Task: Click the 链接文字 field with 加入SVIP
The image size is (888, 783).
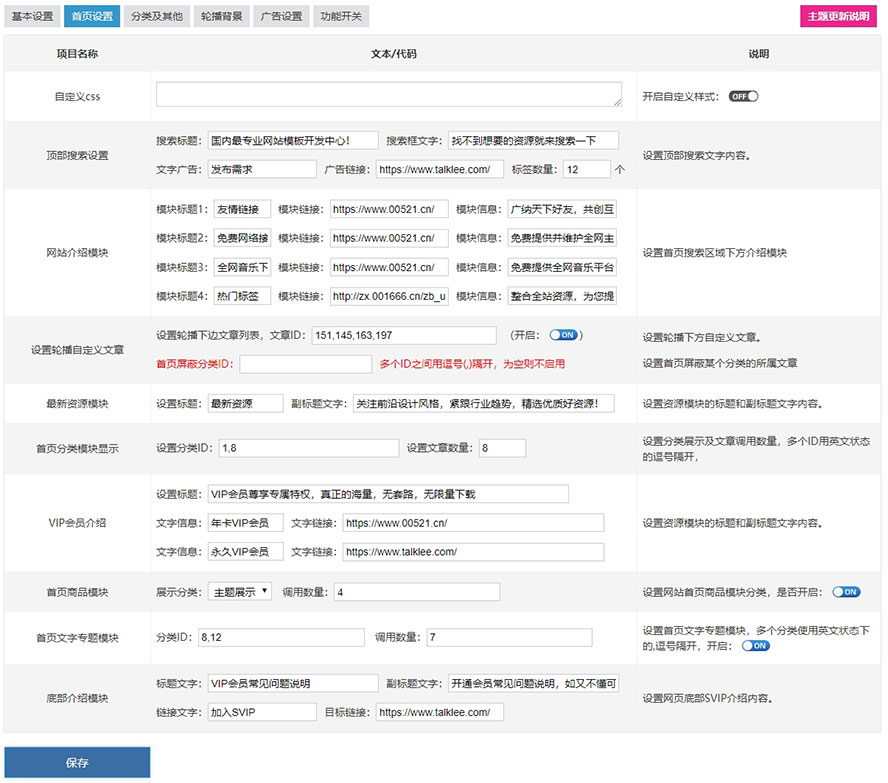Action: tap(261, 712)
